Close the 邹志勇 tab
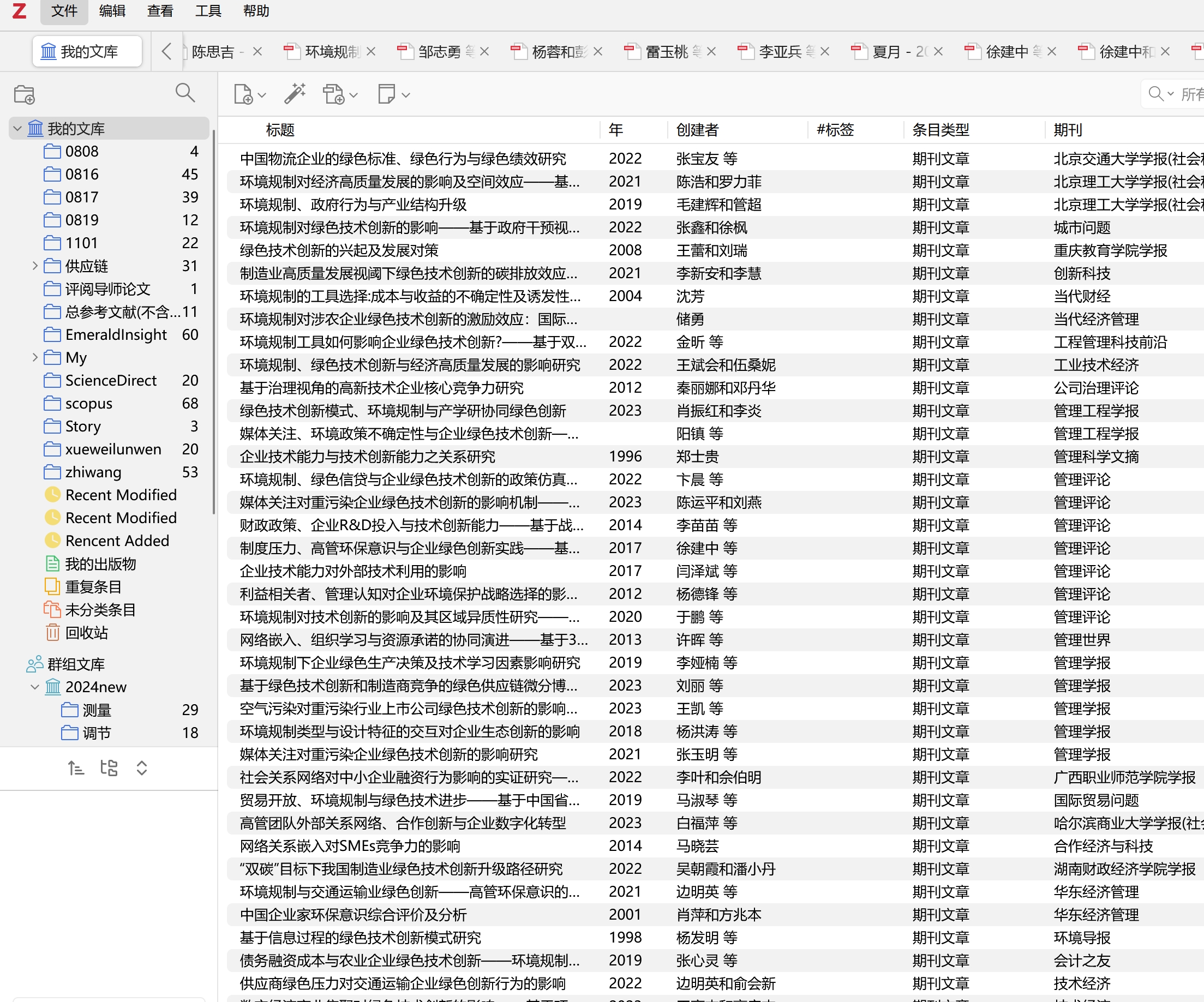The width and height of the screenshot is (1204, 1002). click(484, 52)
